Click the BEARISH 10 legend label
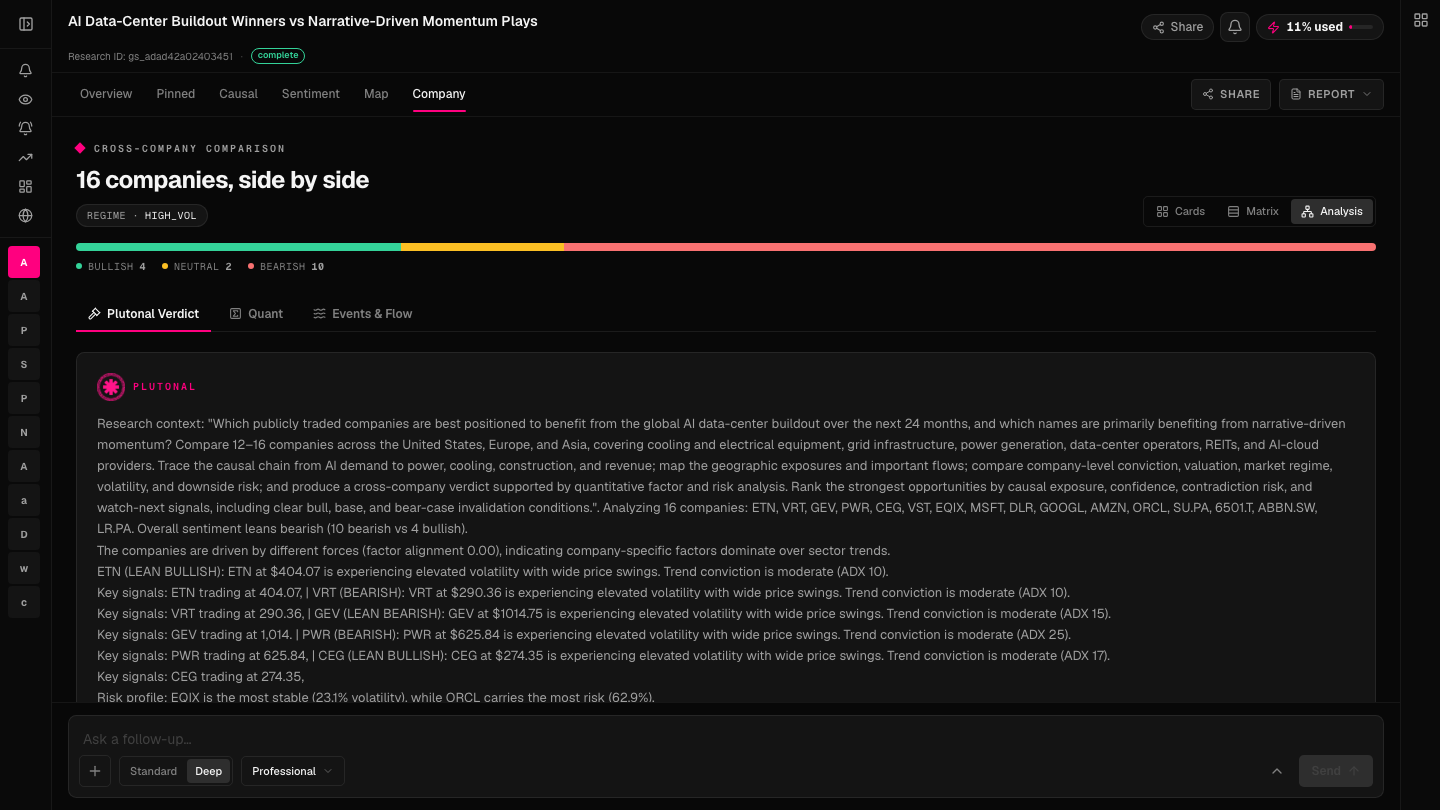The height and width of the screenshot is (810, 1440). point(286,267)
